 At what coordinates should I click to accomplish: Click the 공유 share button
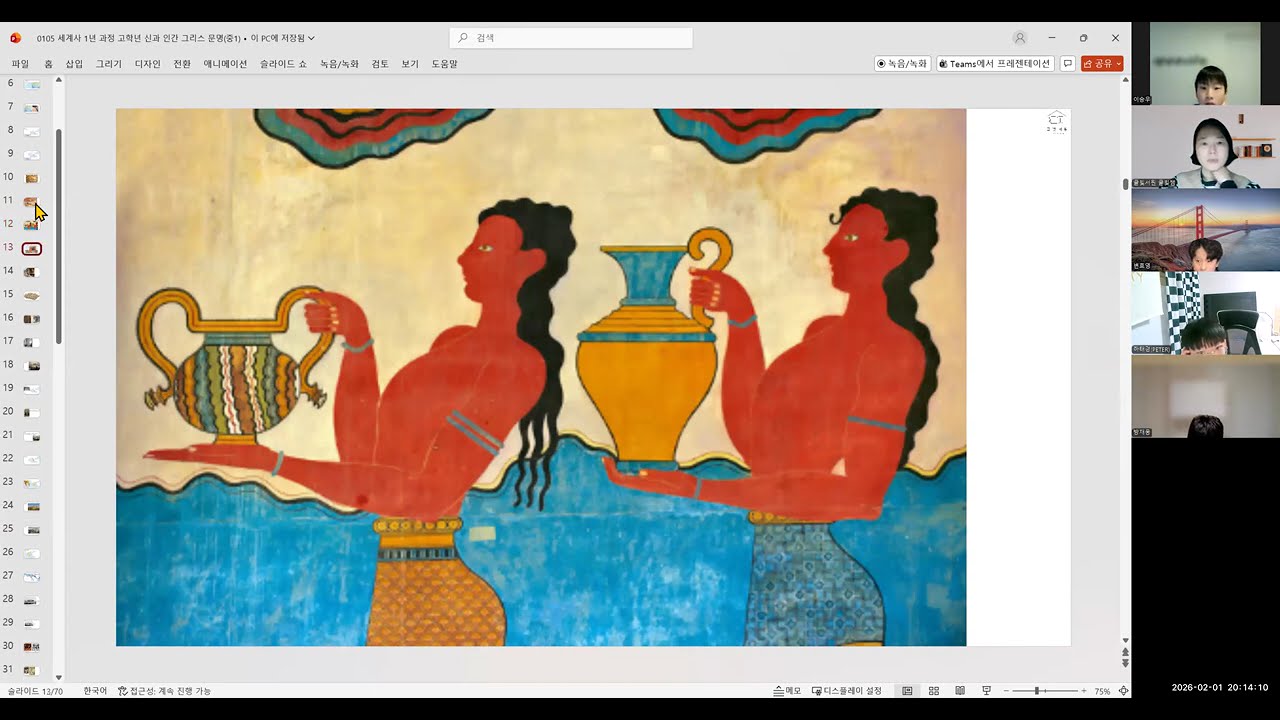pos(1102,63)
